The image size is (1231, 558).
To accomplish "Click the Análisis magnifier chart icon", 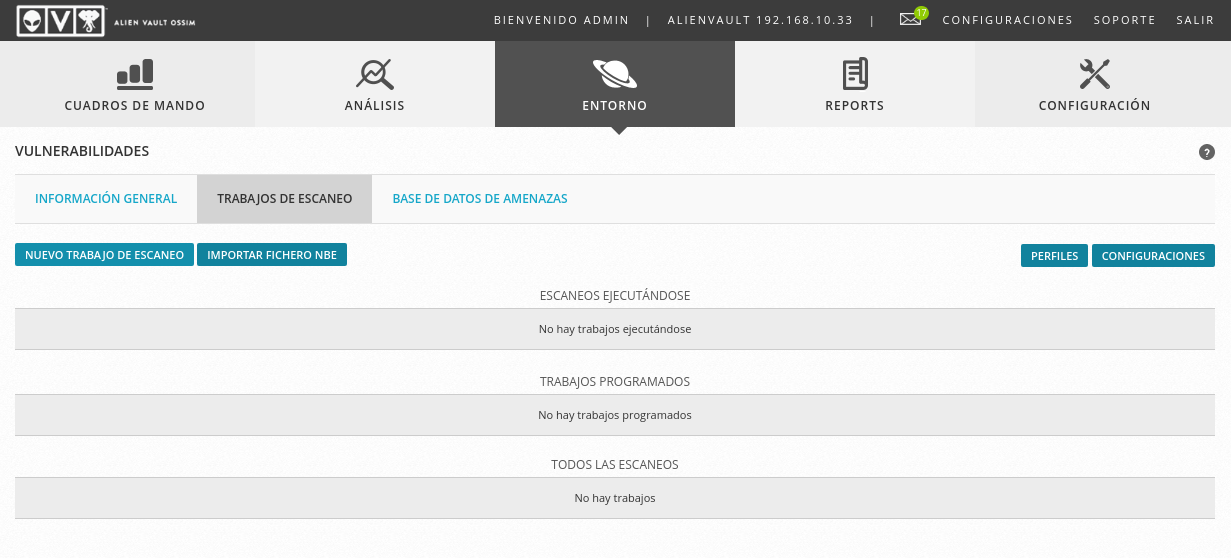I will (x=374, y=73).
